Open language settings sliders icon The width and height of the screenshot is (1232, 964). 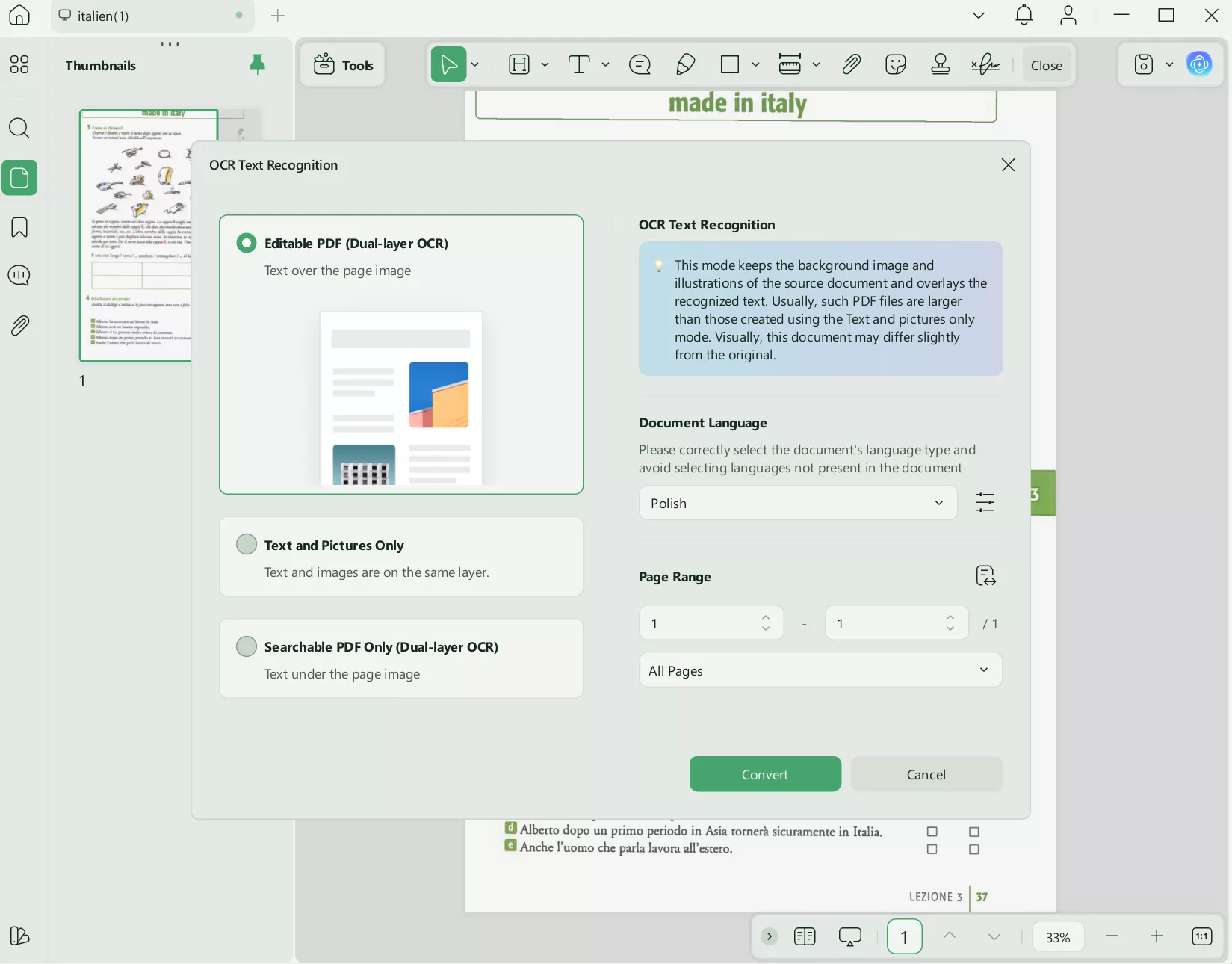985,502
